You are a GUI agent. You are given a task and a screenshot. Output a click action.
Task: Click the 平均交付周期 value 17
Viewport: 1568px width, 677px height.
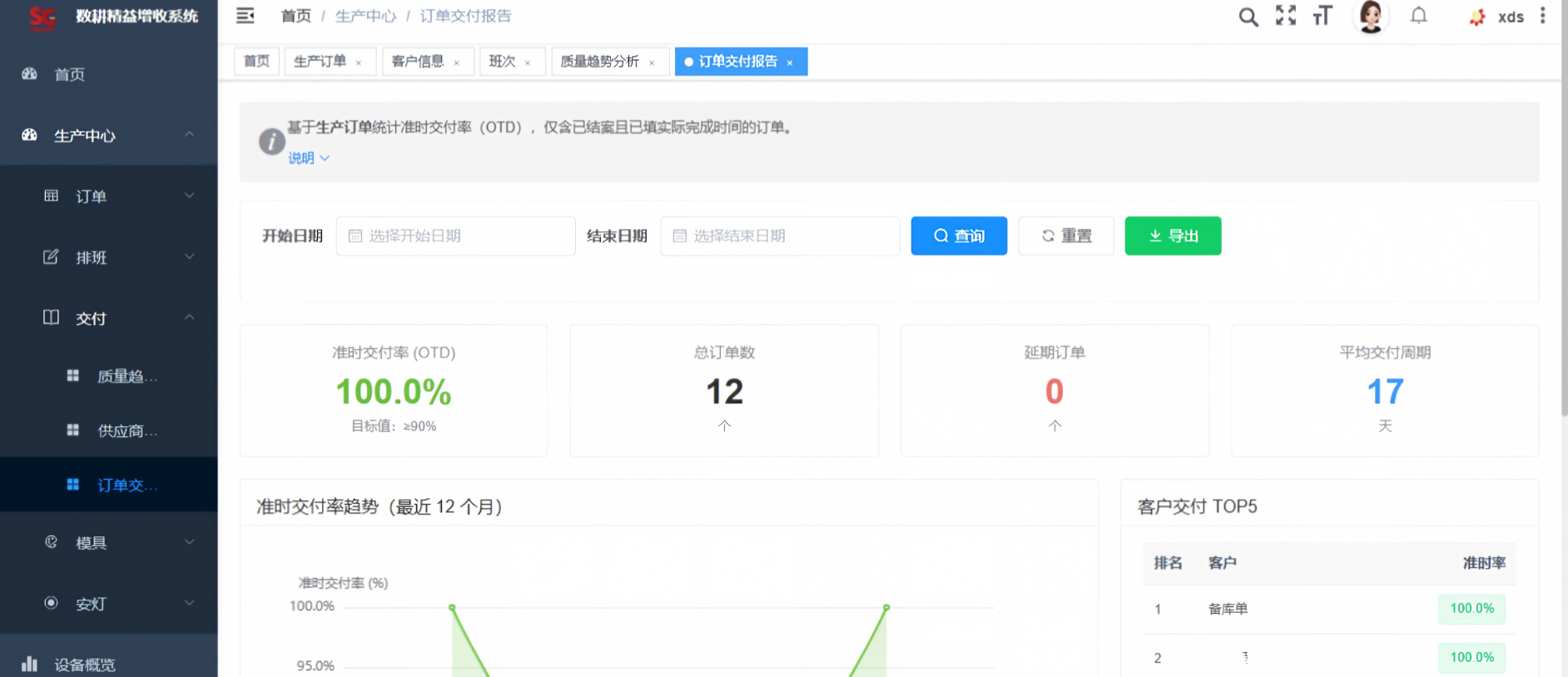1385,391
